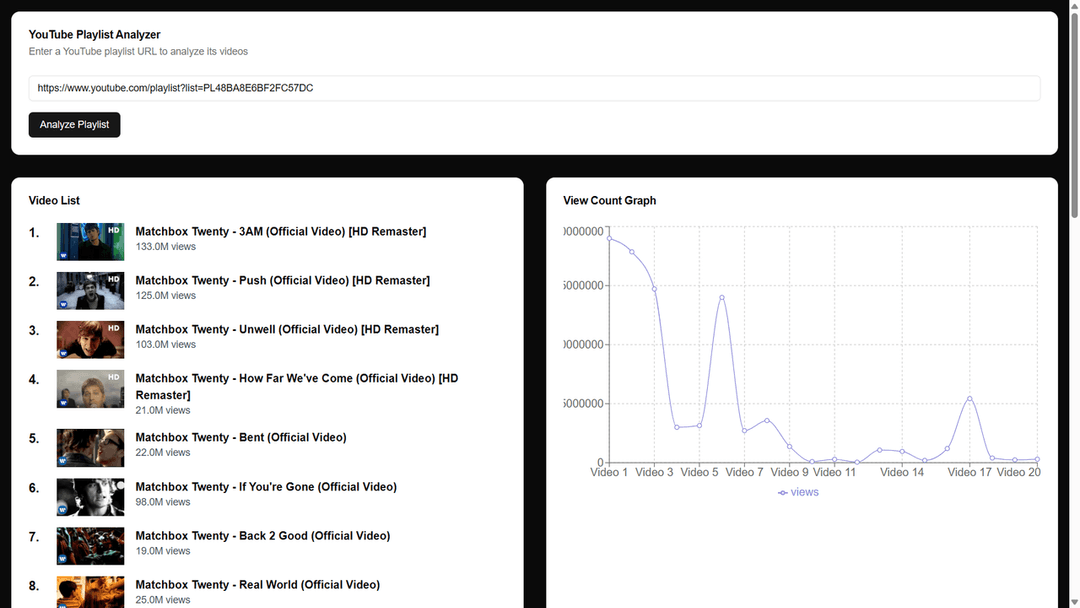Select the Back 2 Good title

263,536
